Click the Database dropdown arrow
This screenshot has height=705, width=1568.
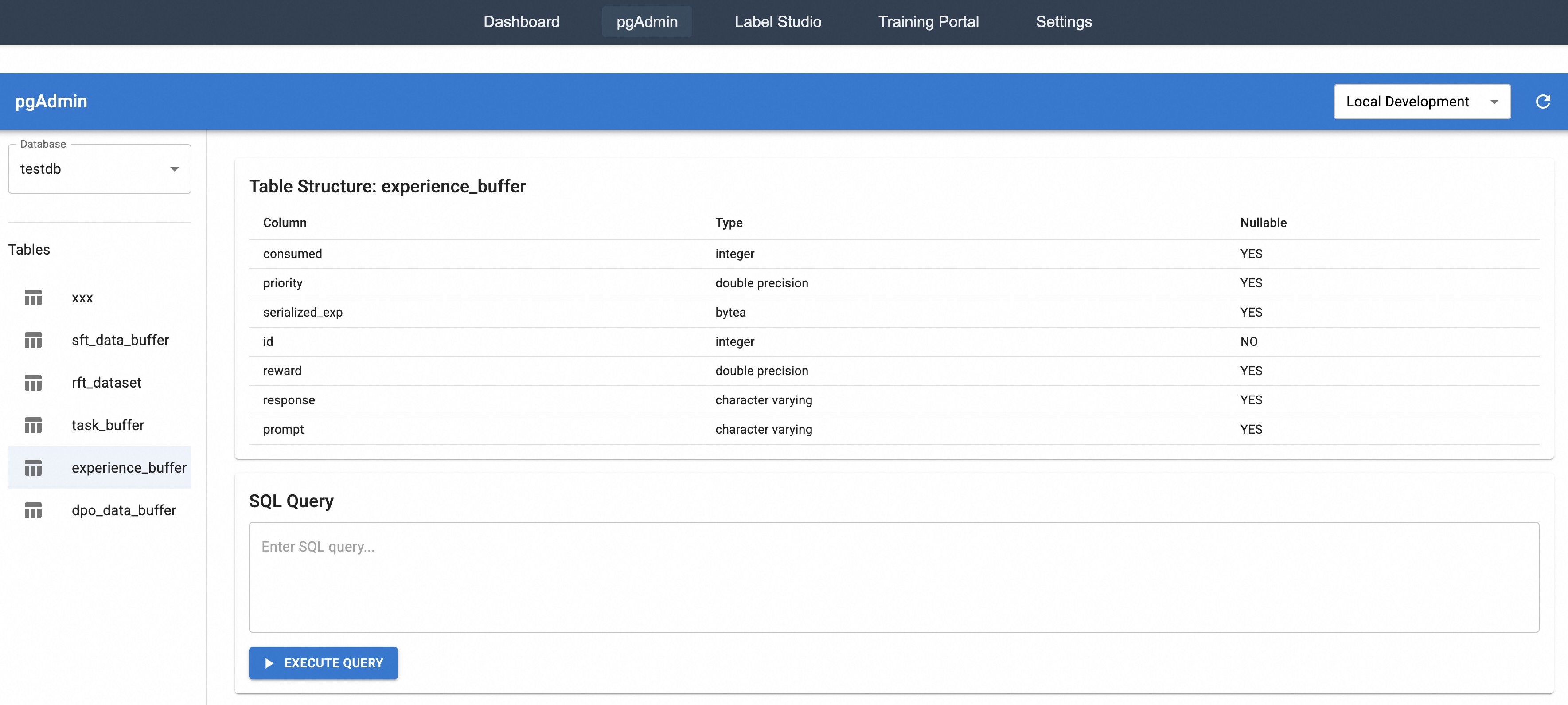(175, 169)
